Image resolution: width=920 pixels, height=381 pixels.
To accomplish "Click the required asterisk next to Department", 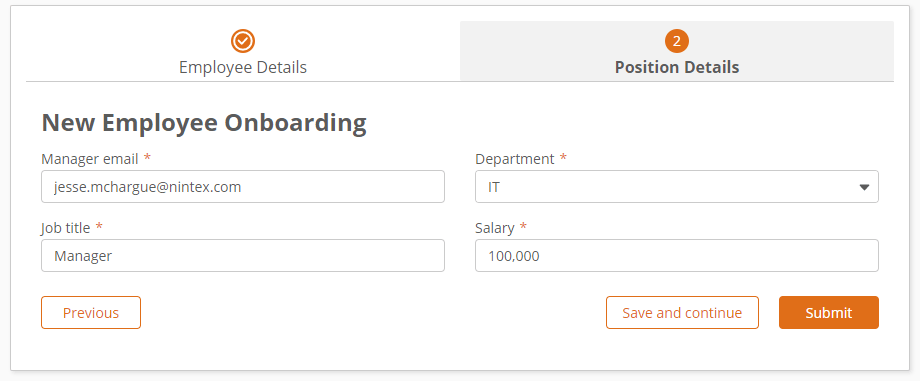I will 563,157.
